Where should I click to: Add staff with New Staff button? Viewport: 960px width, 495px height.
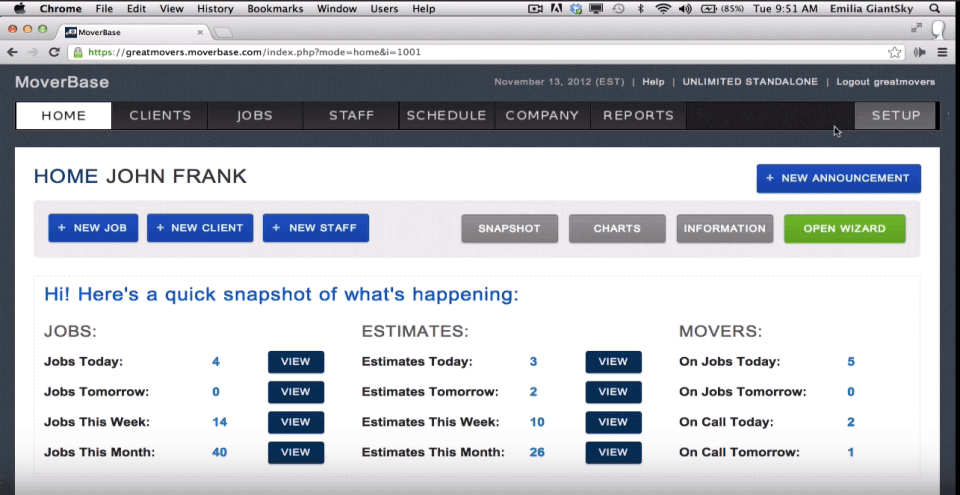316,228
